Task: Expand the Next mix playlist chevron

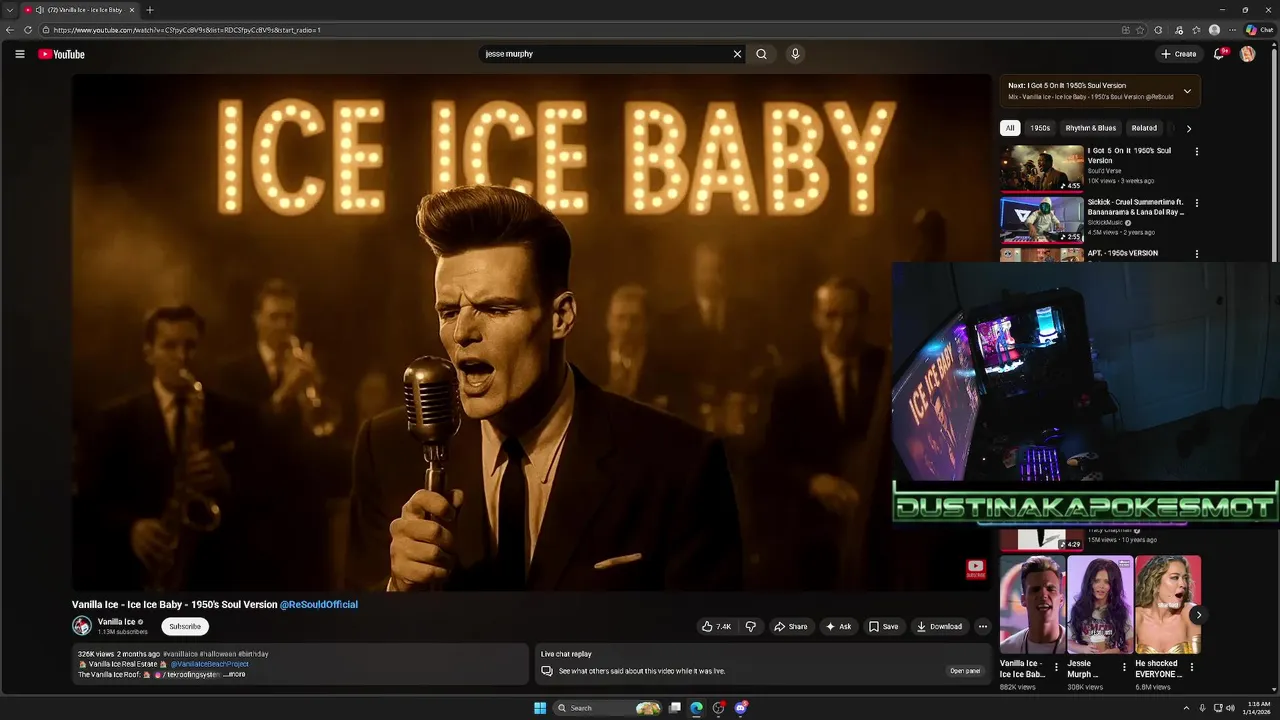Action: click(x=1187, y=91)
